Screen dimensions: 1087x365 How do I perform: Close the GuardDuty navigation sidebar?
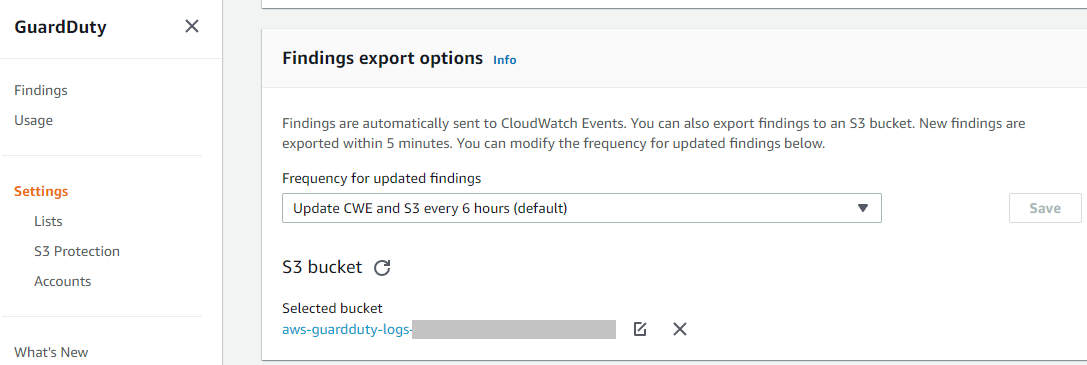[x=192, y=27]
